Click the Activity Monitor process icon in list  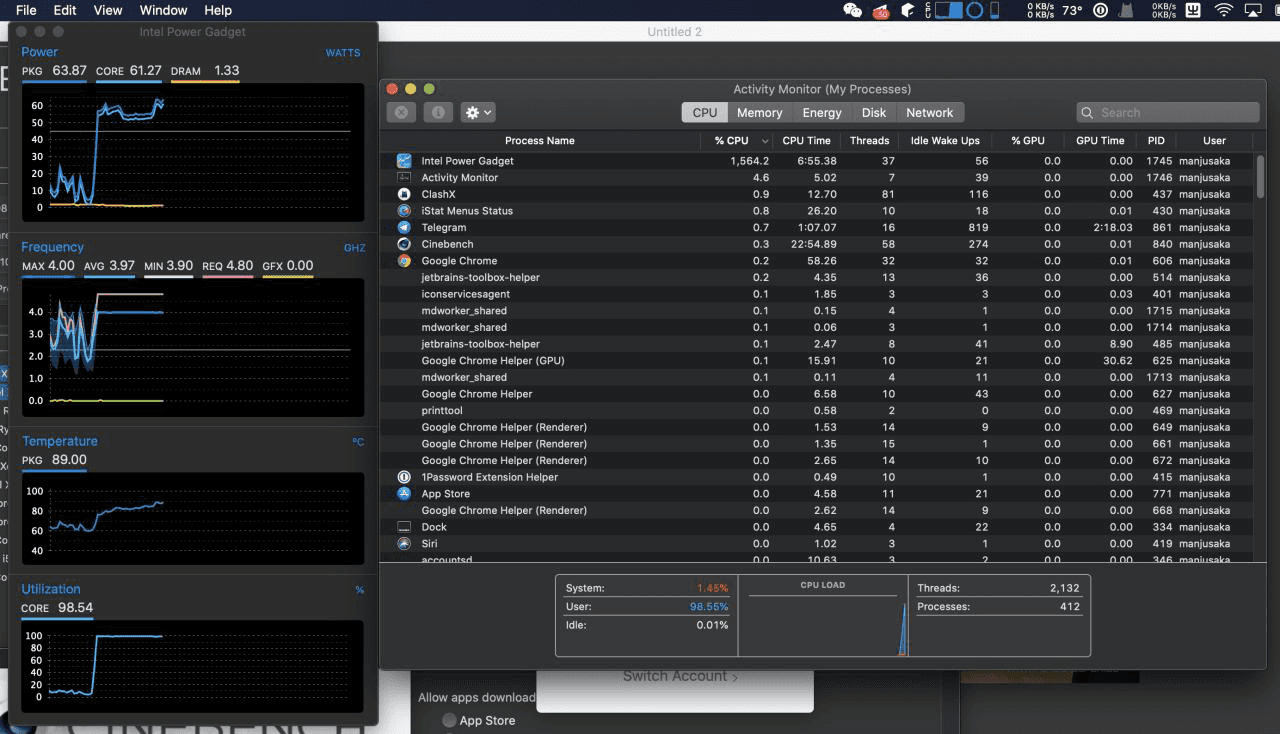click(404, 177)
